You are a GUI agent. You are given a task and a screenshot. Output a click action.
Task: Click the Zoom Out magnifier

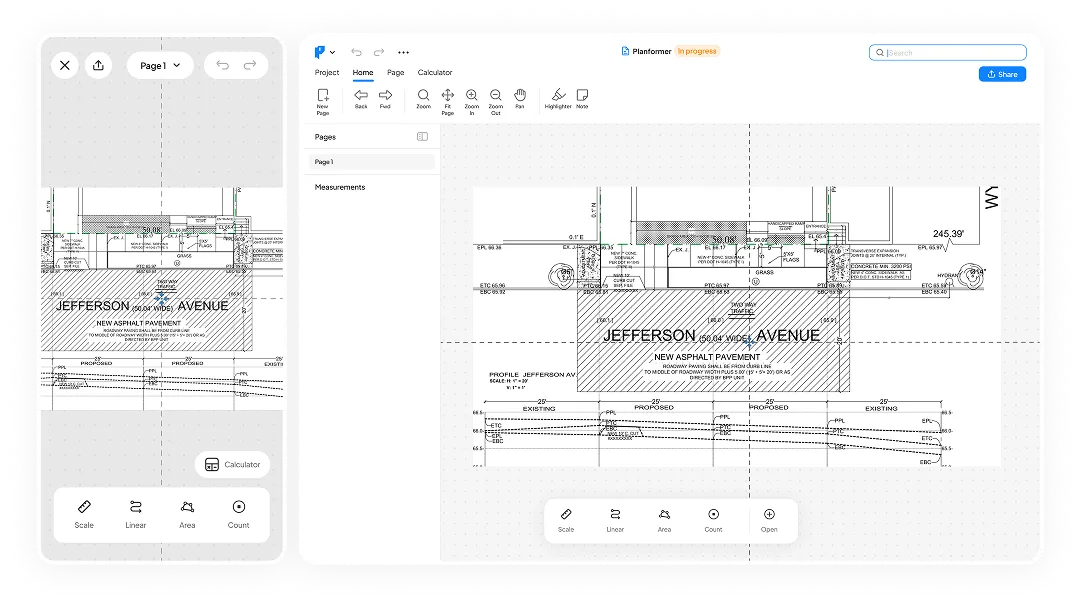click(496, 97)
